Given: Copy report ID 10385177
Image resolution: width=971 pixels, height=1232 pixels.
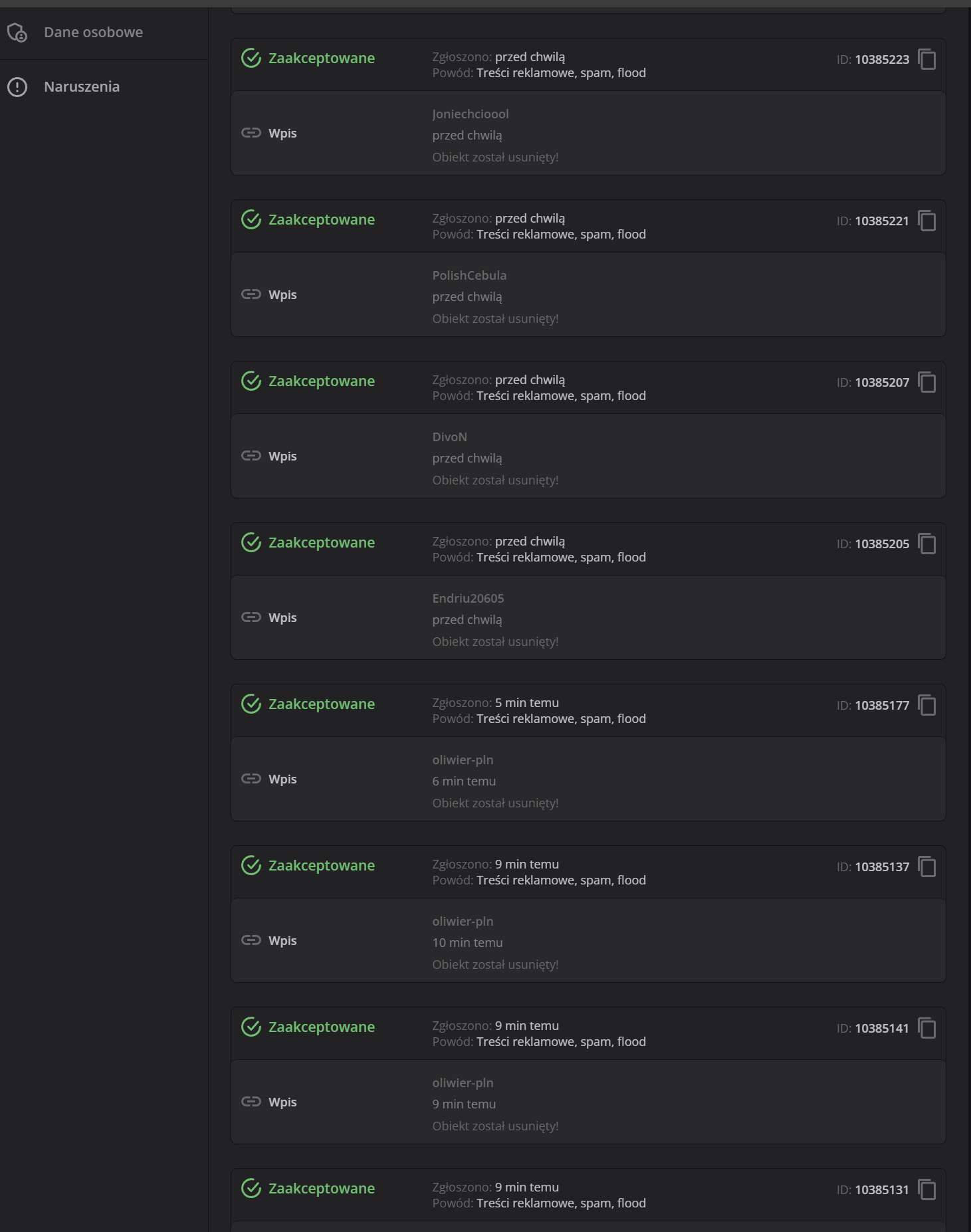Looking at the screenshot, I should (926, 705).
